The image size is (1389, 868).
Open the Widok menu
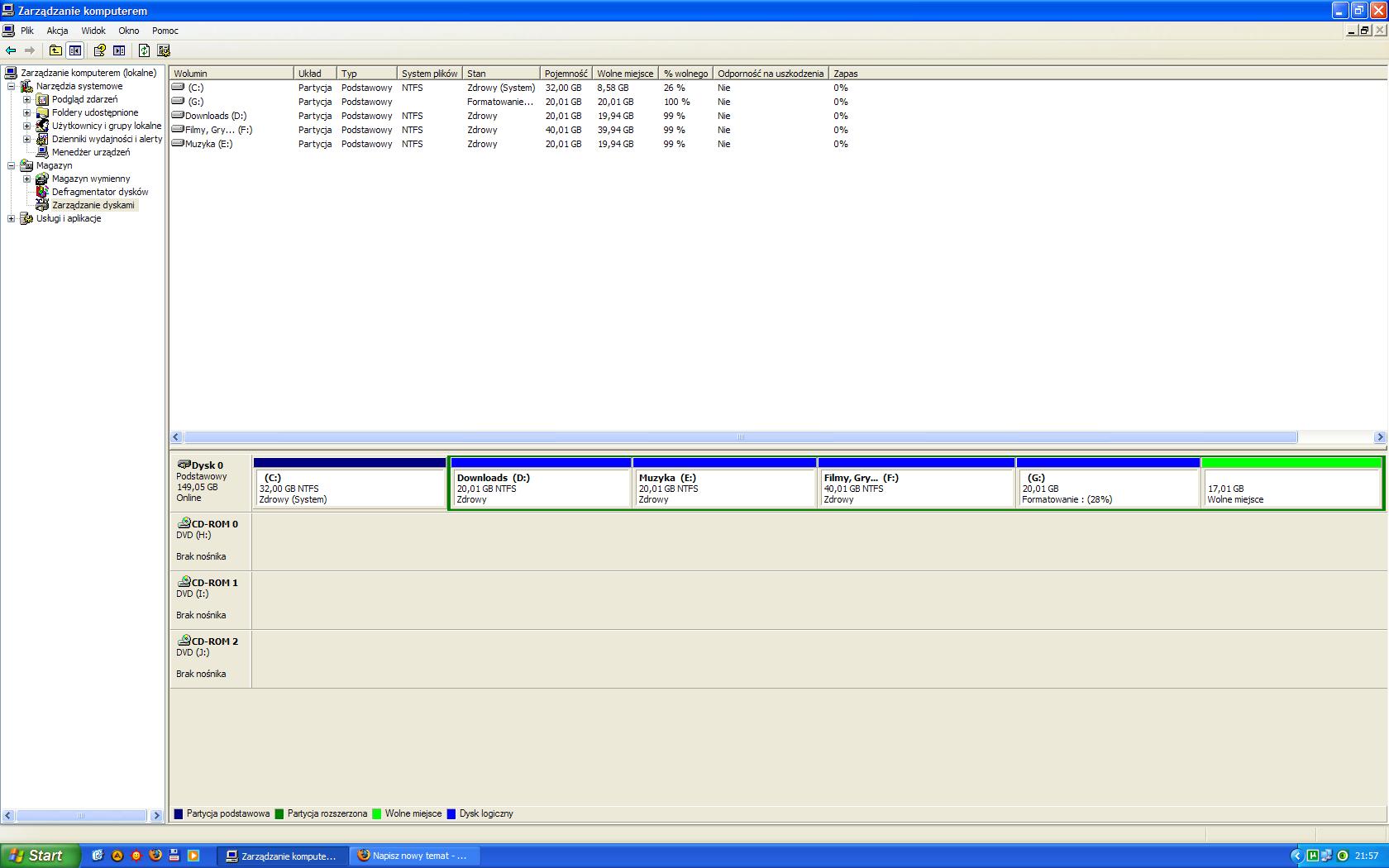(93, 31)
